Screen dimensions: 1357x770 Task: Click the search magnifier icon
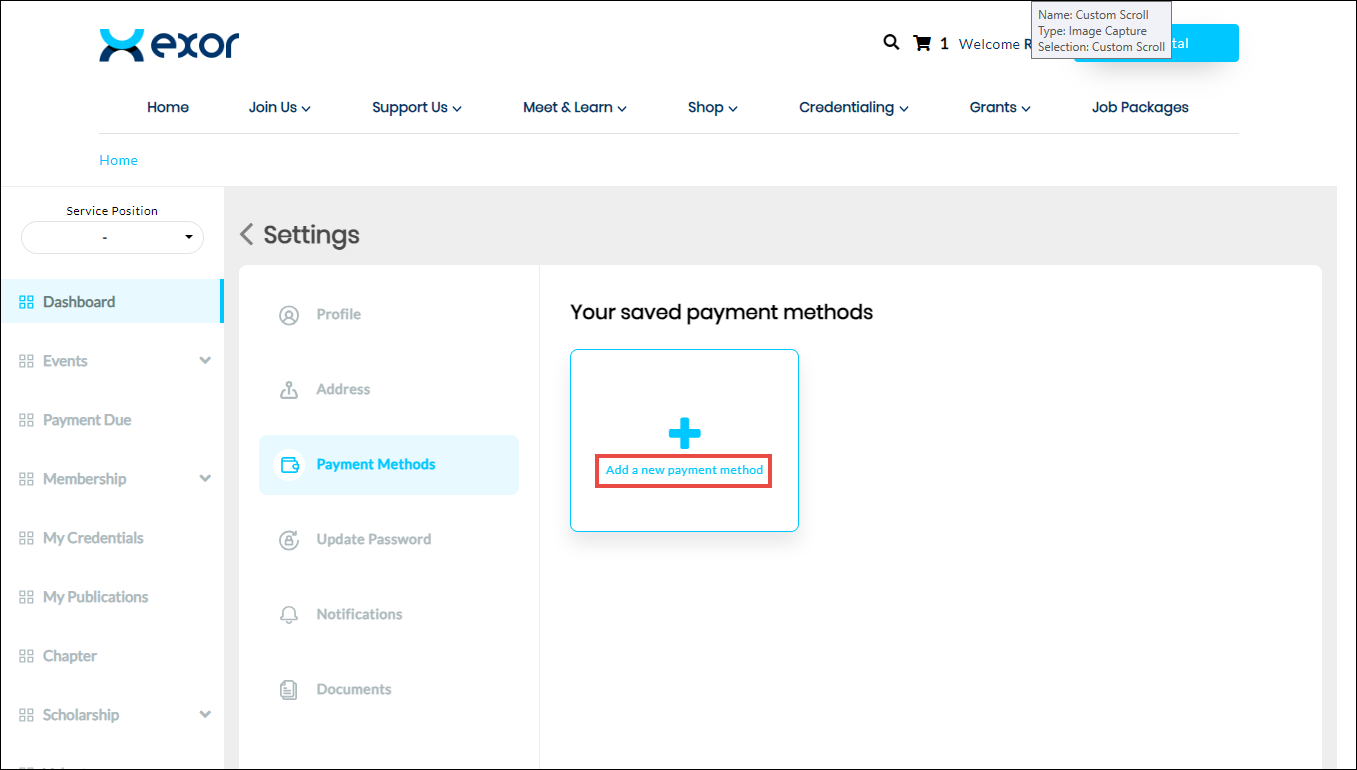pos(891,43)
